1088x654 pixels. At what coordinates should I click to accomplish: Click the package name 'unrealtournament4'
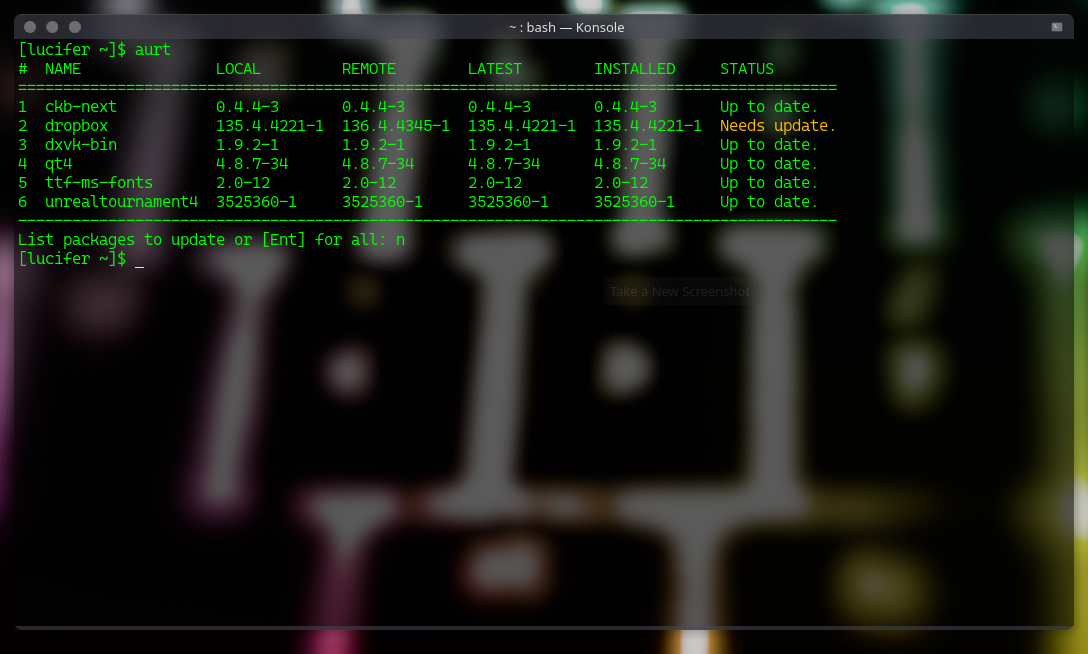coord(121,202)
